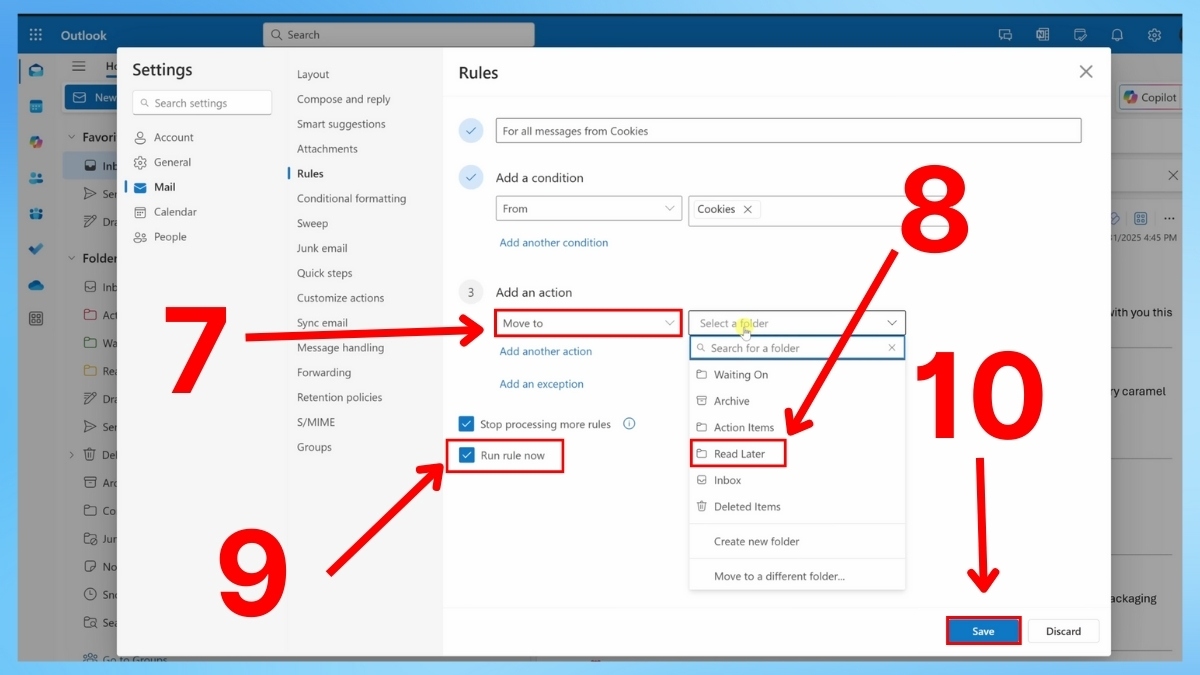Open More apps in the left rail
Image resolution: width=1200 pixels, height=675 pixels.
pyautogui.click(x=36, y=319)
